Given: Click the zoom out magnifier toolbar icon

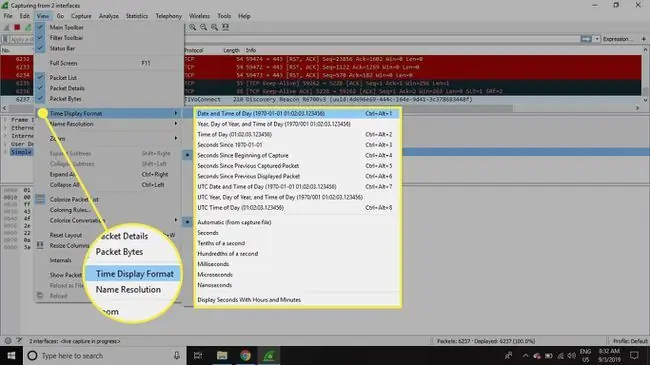Looking at the screenshot, I should (204, 27).
